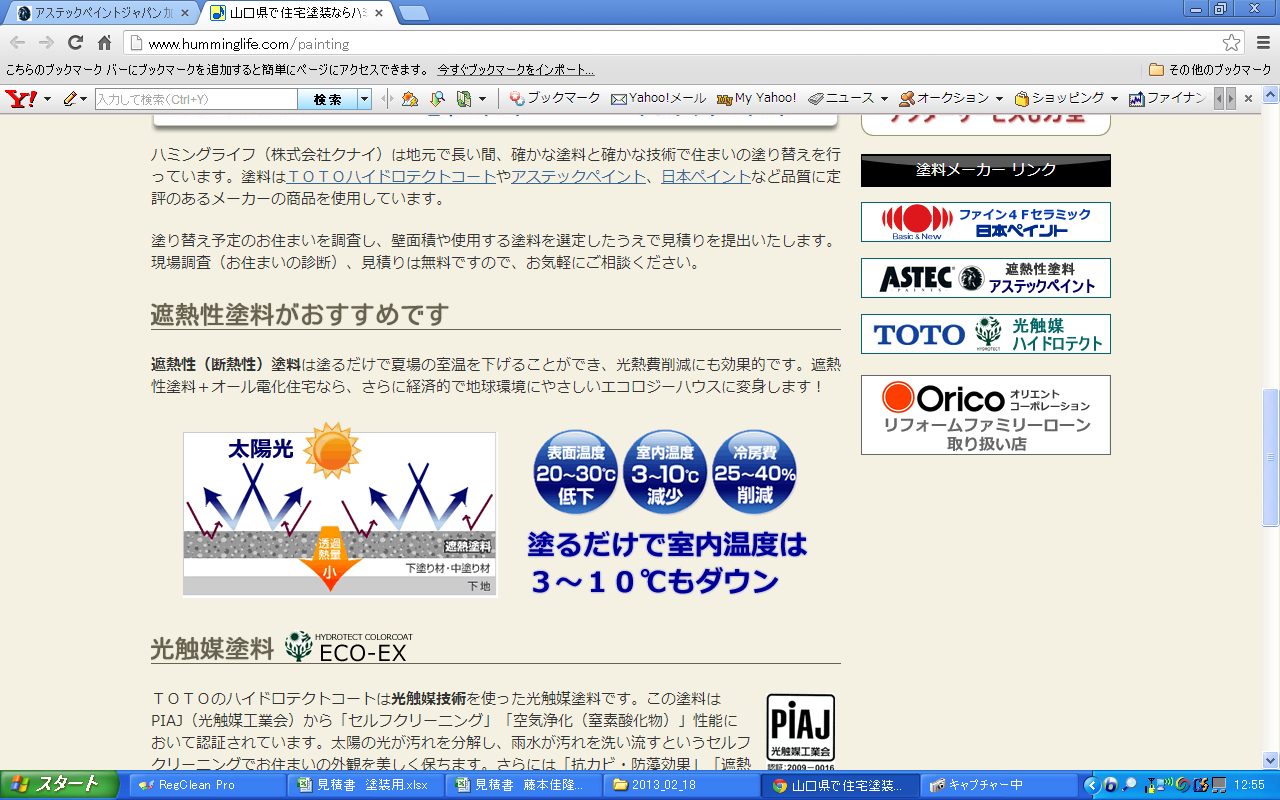
Task: Click the Yahoo! toolbar logo
Action: point(21,98)
